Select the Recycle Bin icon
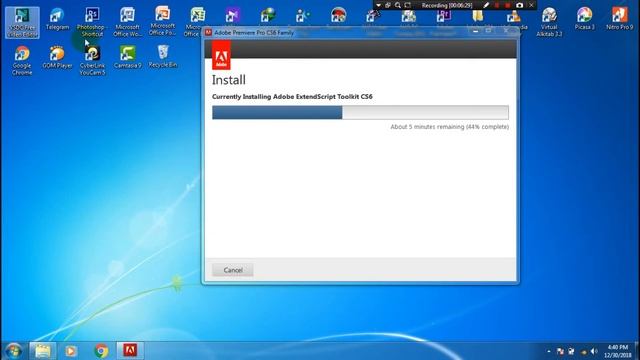Screen dimensions: 640x360 (x=162, y=56)
